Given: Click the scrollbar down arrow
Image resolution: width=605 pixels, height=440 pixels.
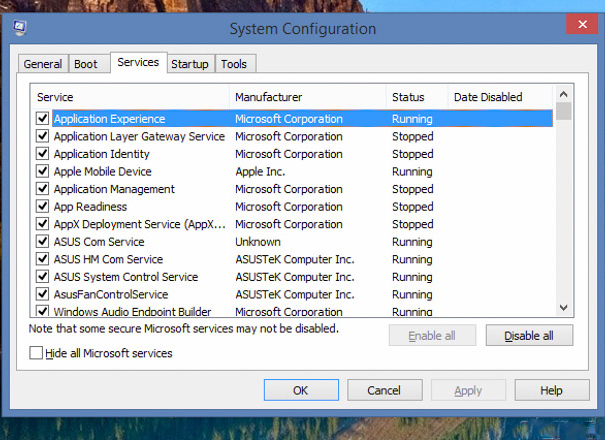Looking at the screenshot, I should [x=563, y=308].
